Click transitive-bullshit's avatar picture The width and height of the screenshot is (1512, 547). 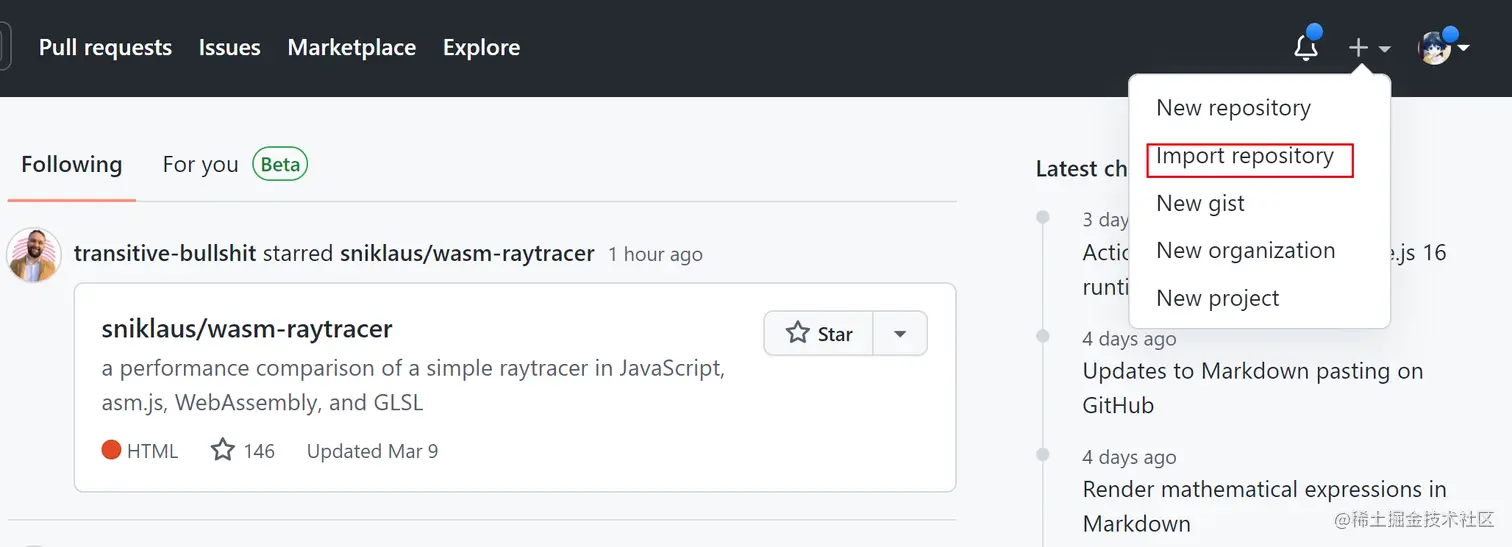34,254
